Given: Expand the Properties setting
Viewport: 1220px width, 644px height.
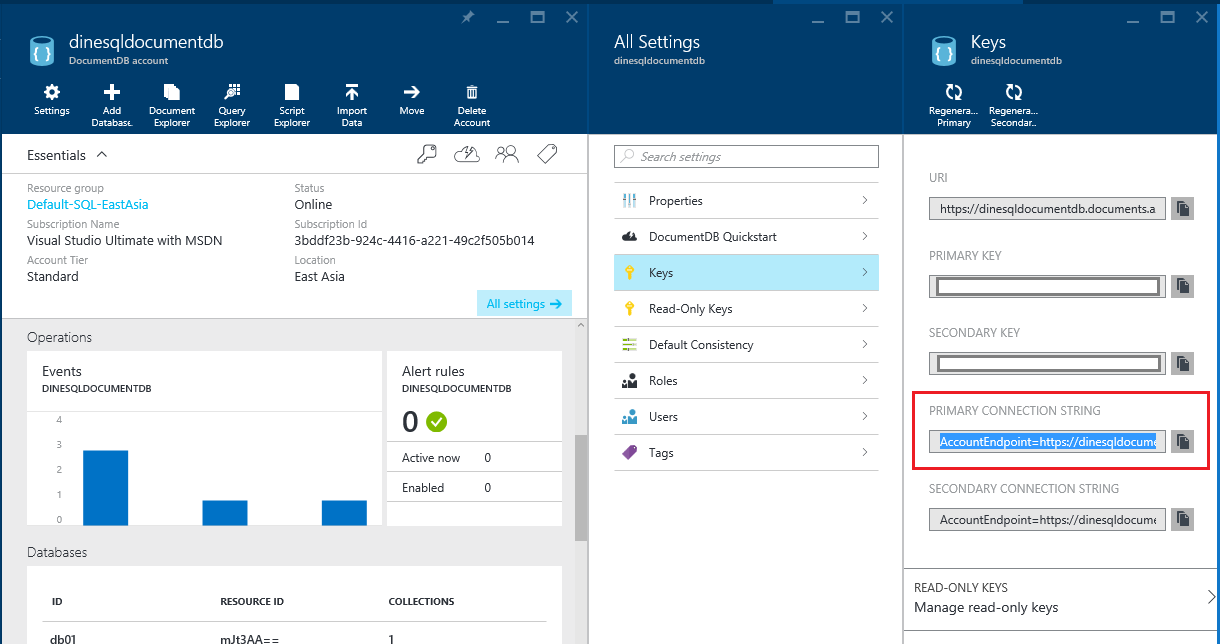Looking at the screenshot, I should pyautogui.click(x=746, y=200).
